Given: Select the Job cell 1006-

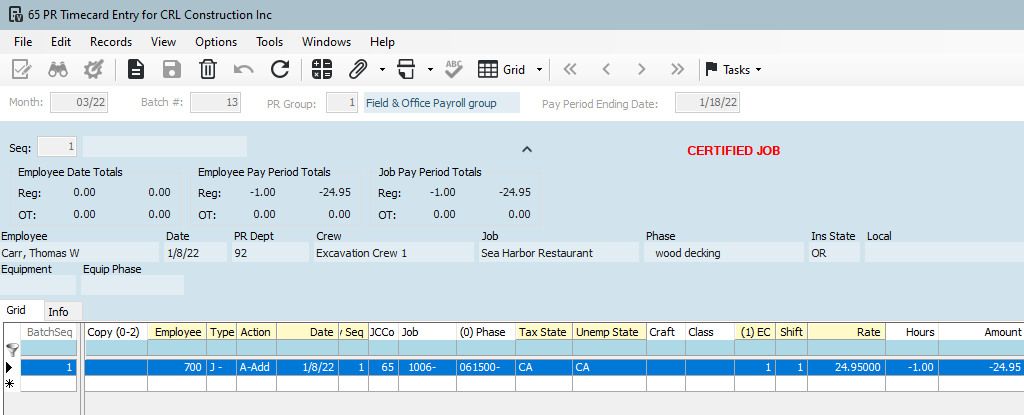Looking at the screenshot, I should coord(427,367).
